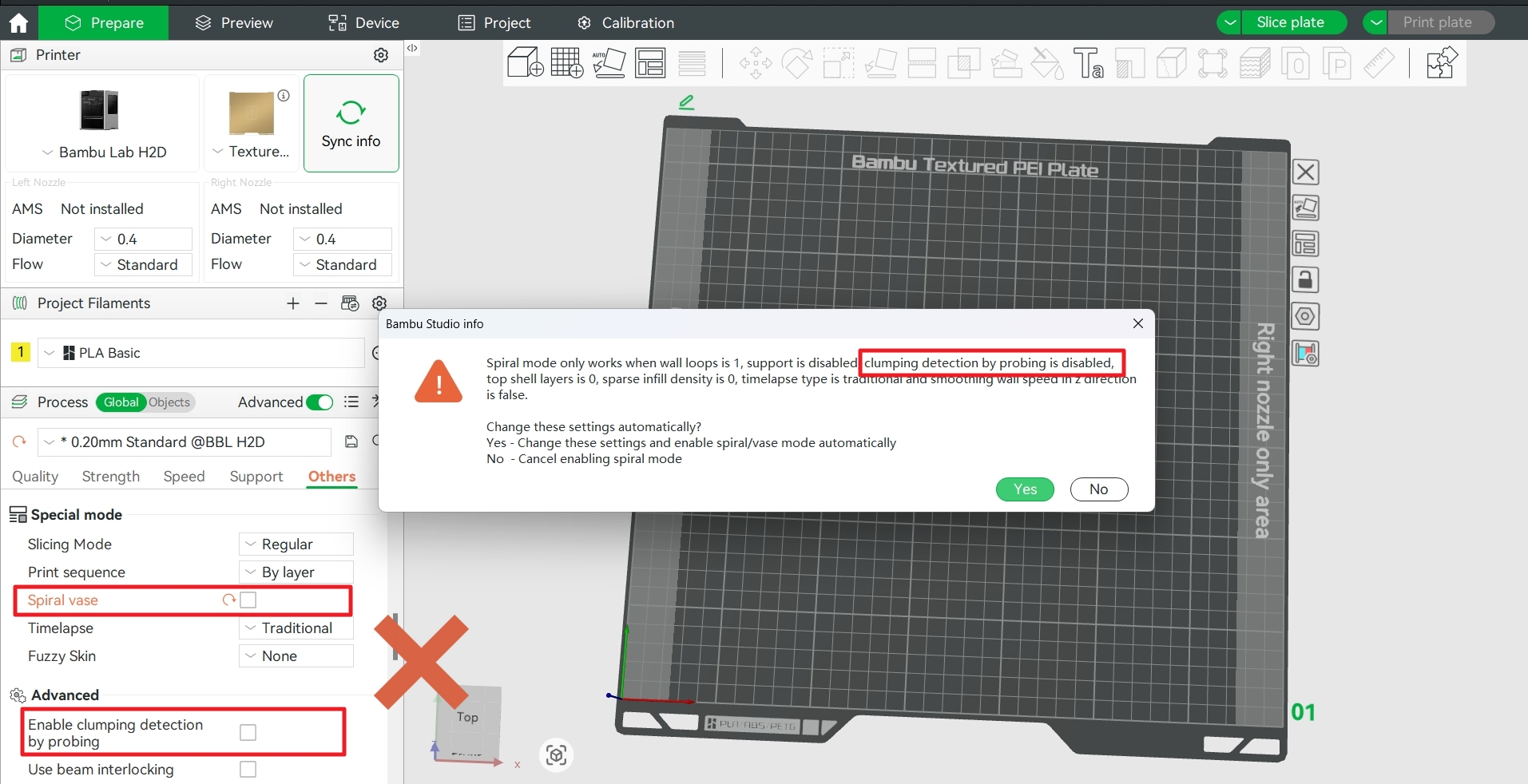Click the Assembly view puzzle icon
Viewport: 1528px width, 784px height.
click(x=1442, y=62)
